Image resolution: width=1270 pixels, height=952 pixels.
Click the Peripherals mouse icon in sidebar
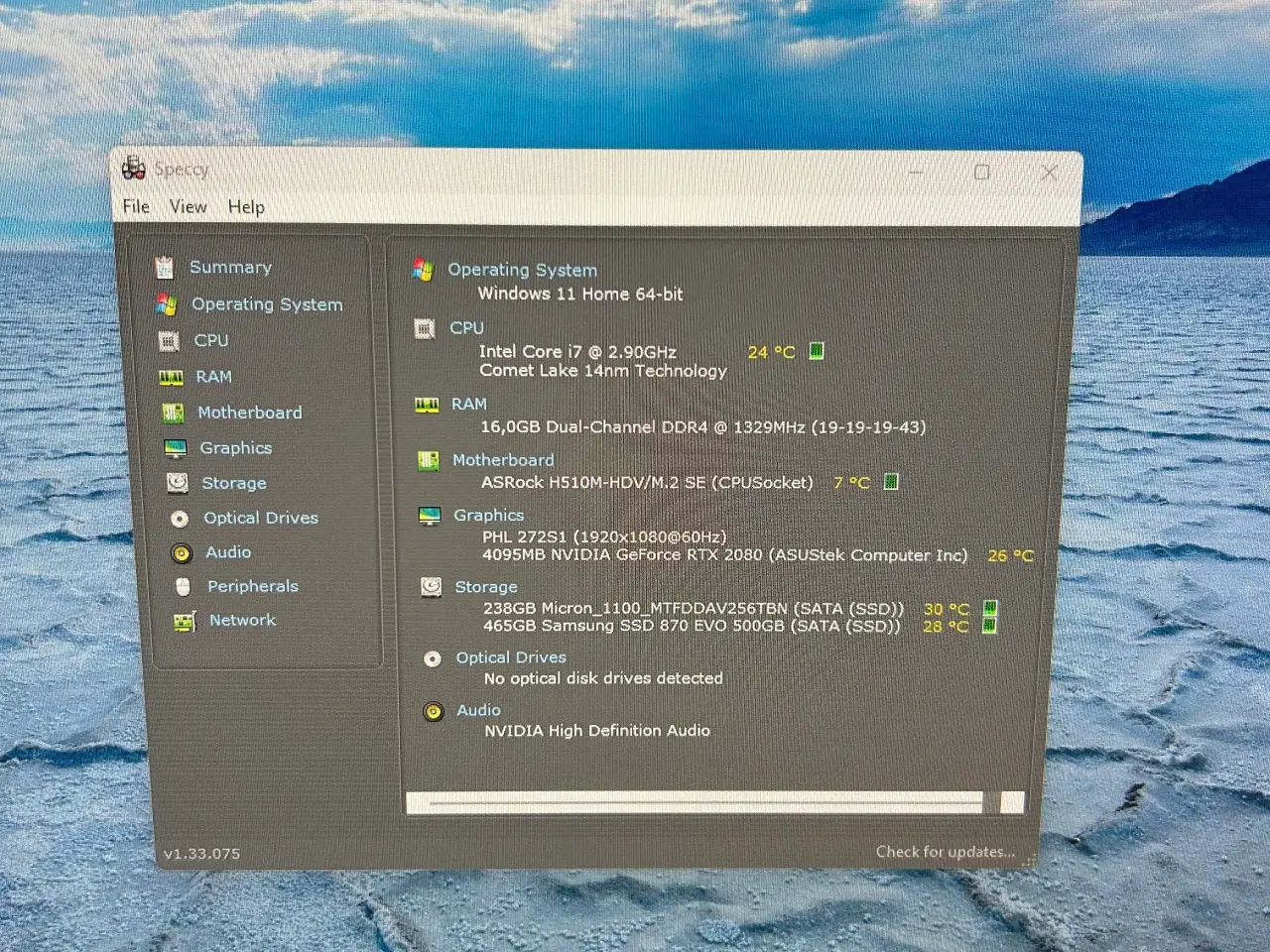coord(183,587)
